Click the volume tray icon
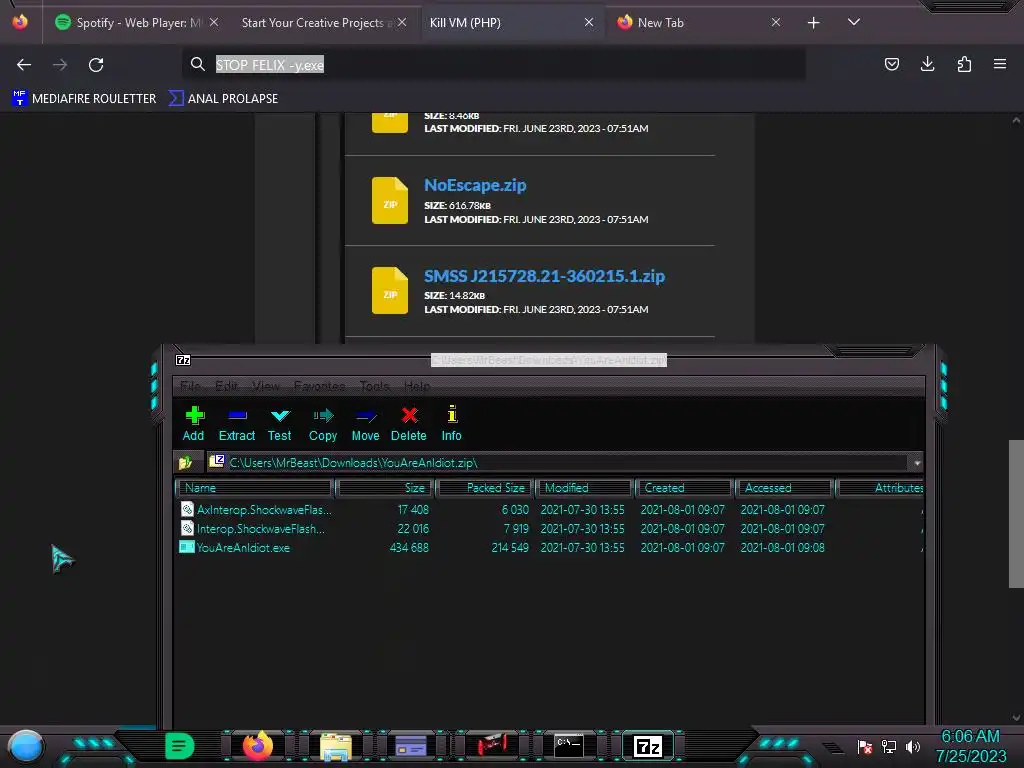The image size is (1024, 768). coord(913,746)
